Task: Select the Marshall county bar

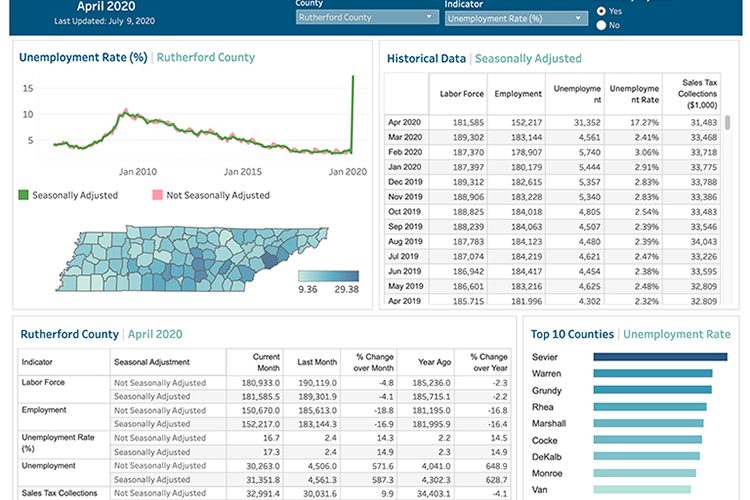Action: pyautogui.click(x=648, y=423)
